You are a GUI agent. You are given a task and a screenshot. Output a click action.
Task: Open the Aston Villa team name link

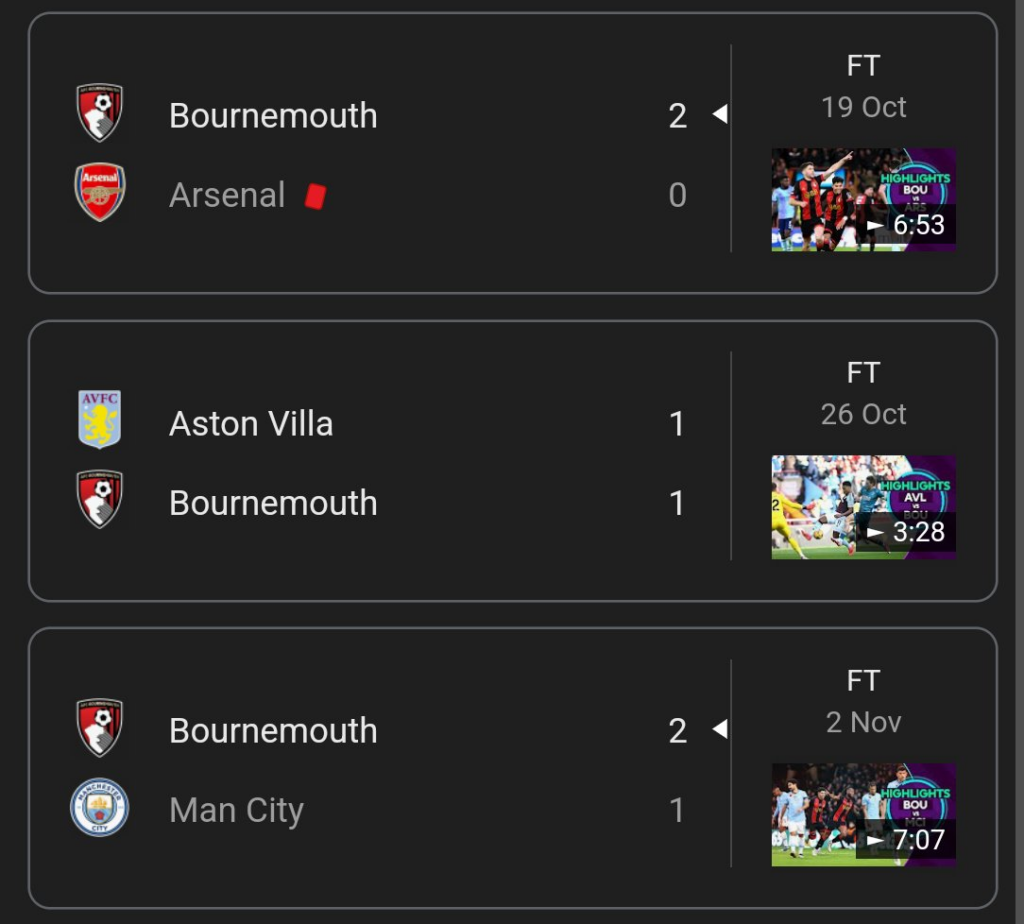[251, 423]
